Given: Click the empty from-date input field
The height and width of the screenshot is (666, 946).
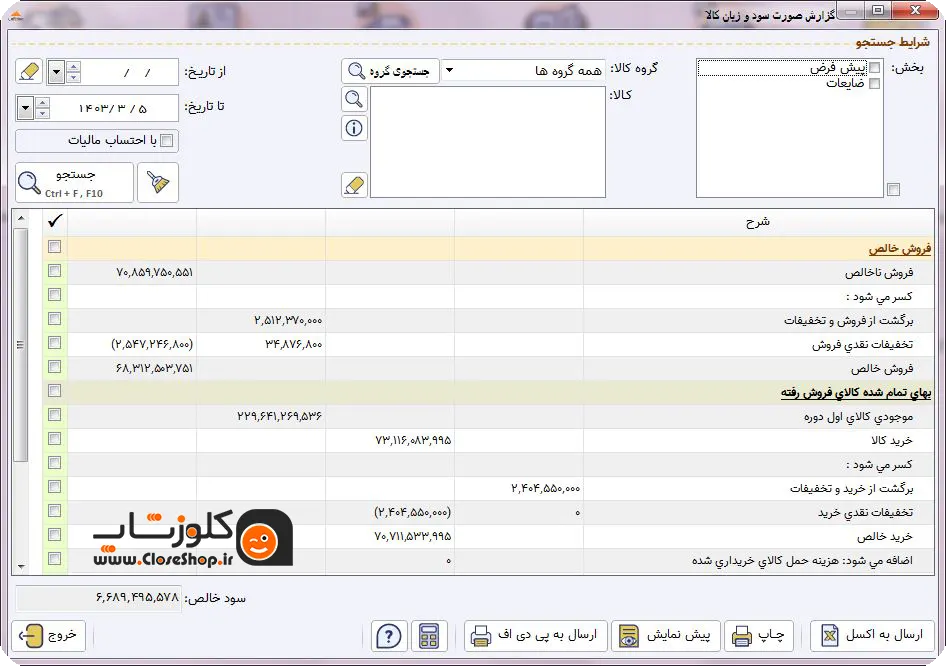Looking at the screenshot, I should pyautogui.click(x=129, y=72).
